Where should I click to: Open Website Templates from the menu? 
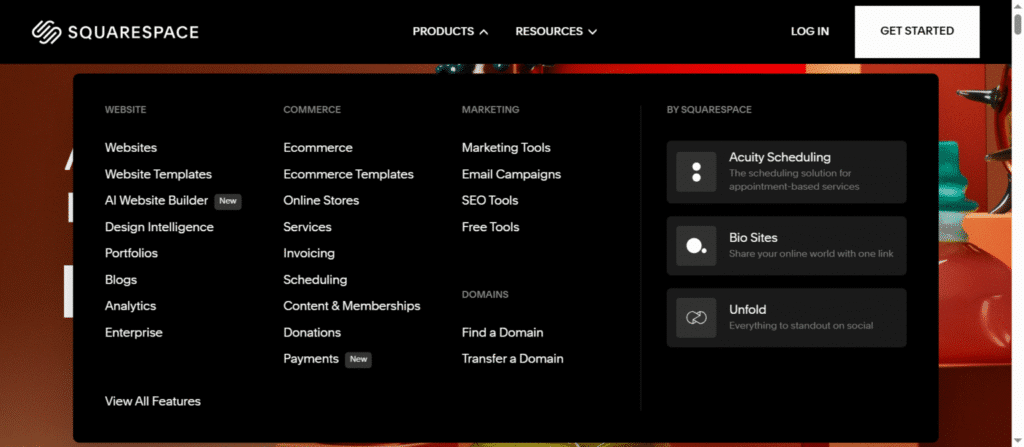click(x=158, y=174)
